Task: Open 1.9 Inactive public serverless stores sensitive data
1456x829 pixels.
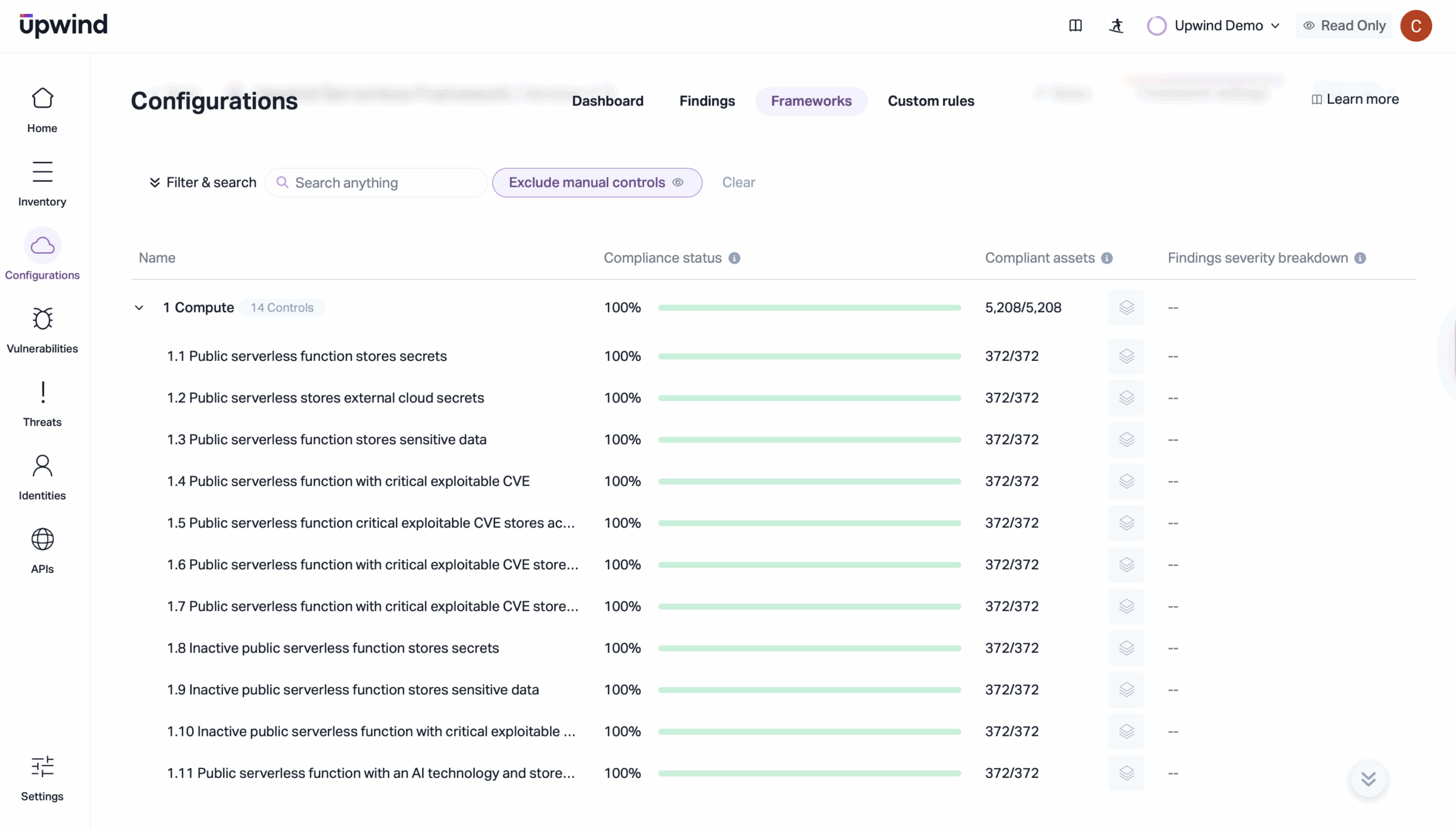Action: [x=353, y=690]
